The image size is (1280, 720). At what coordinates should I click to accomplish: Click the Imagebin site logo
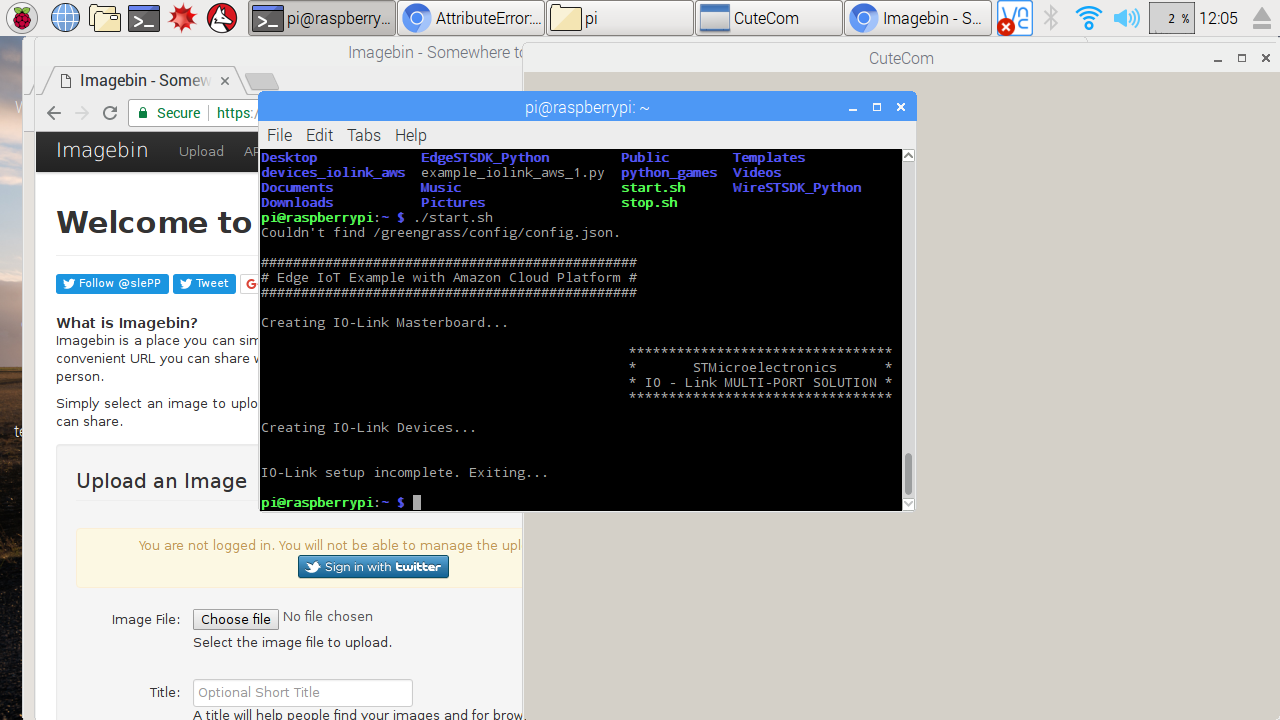[102, 151]
